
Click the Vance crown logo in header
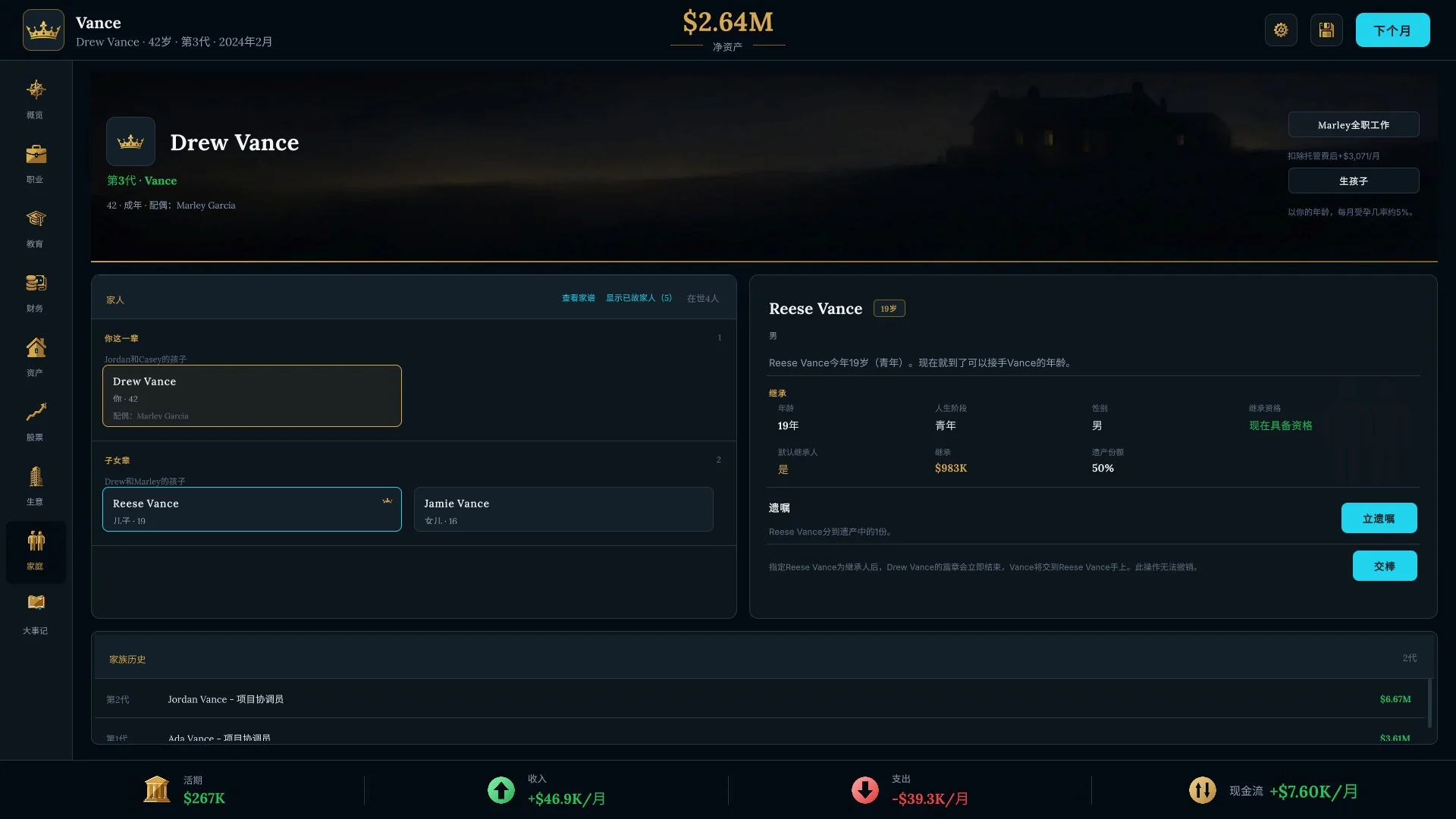point(43,30)
